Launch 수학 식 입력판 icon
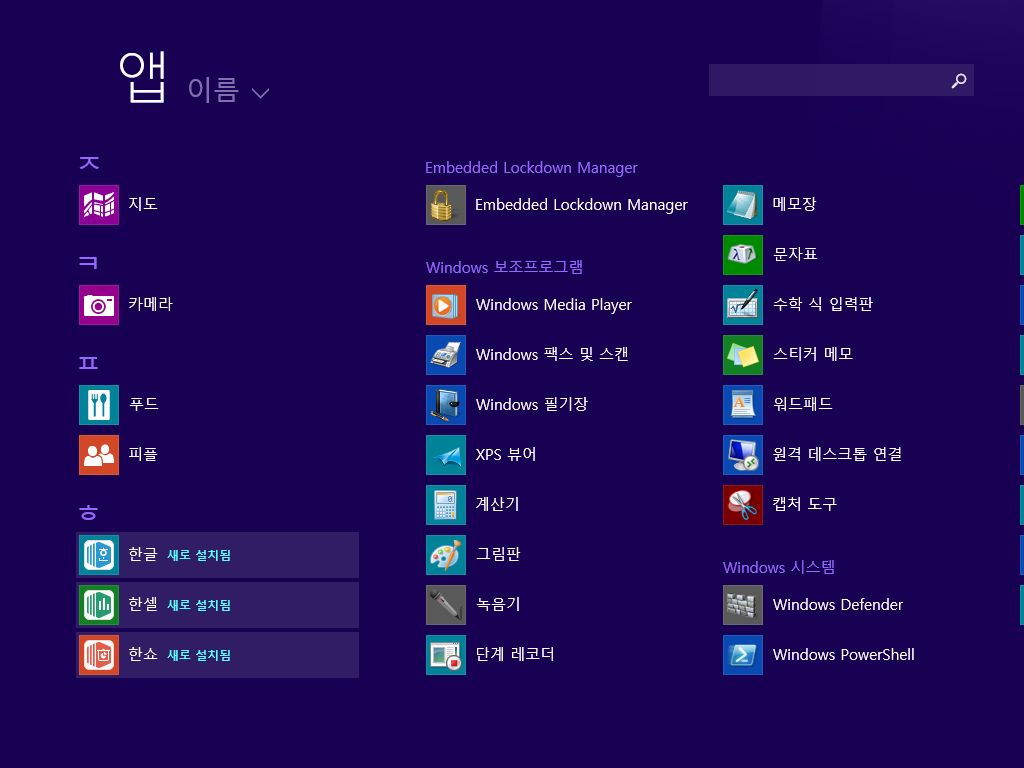This screenshot has height=768, width=1024. tap(743, 305)
